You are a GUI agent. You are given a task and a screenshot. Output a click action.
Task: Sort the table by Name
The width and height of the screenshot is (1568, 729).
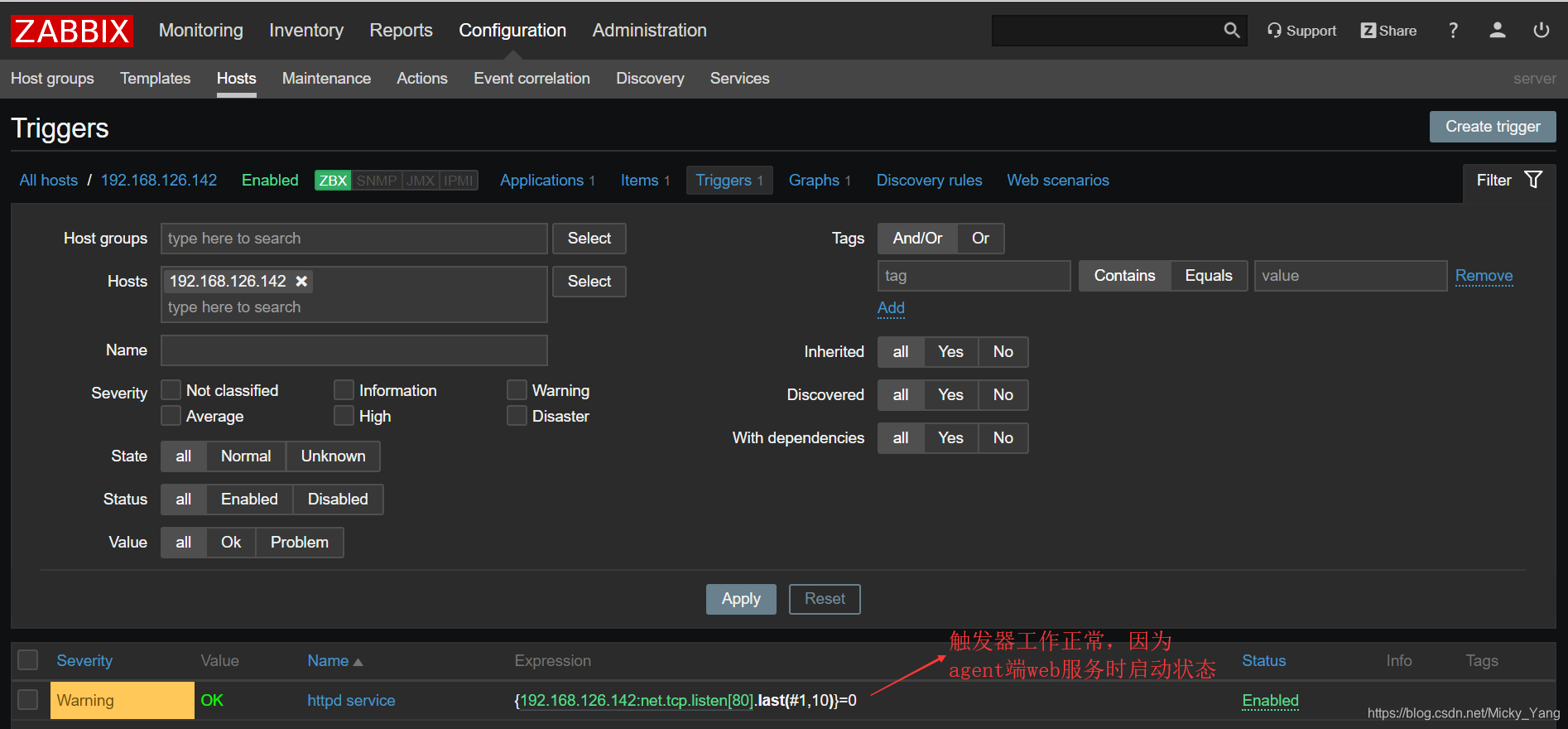(334, 661)
